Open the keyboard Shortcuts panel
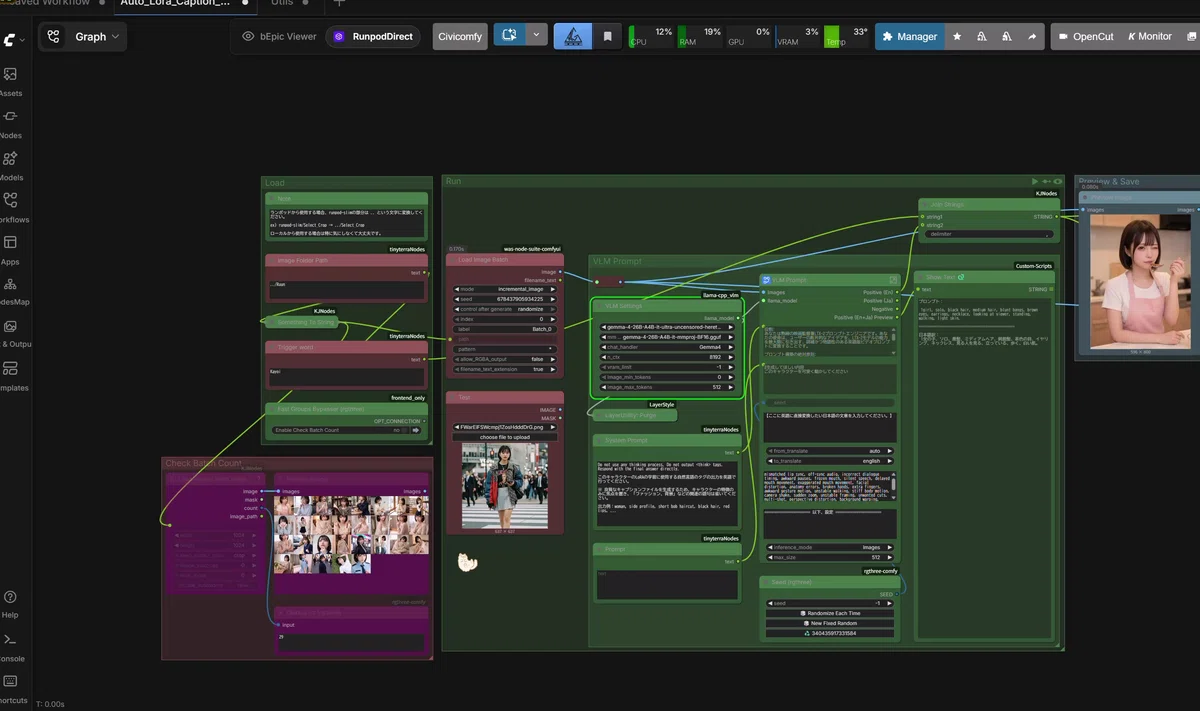Screen dimensions: 1200x711 [9, 689]
